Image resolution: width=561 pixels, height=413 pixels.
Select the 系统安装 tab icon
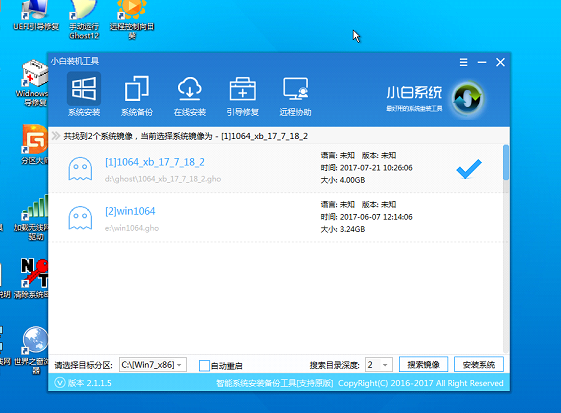(84, 89)
